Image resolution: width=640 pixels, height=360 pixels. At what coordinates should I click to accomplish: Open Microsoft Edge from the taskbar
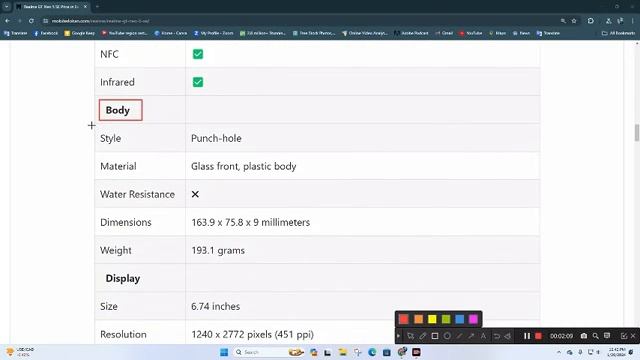372,352
